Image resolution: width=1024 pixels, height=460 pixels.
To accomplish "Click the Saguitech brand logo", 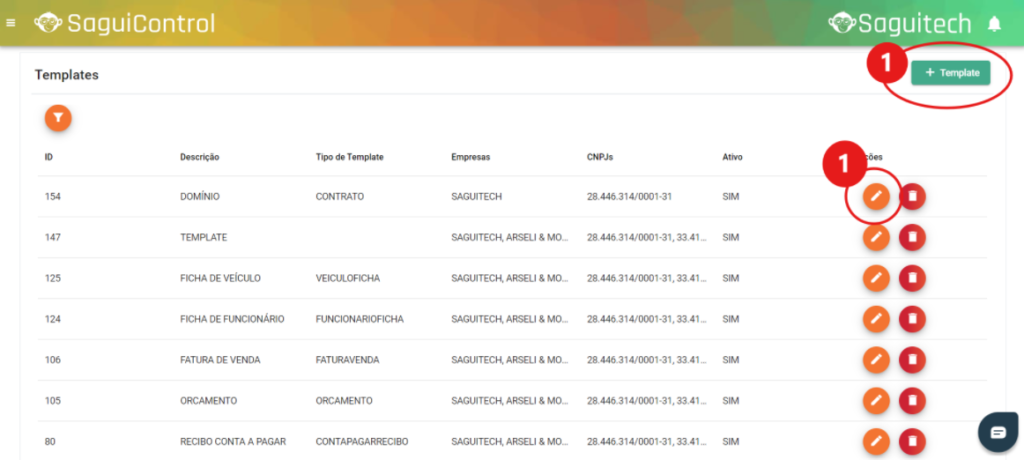I will [x=902, y=22].
